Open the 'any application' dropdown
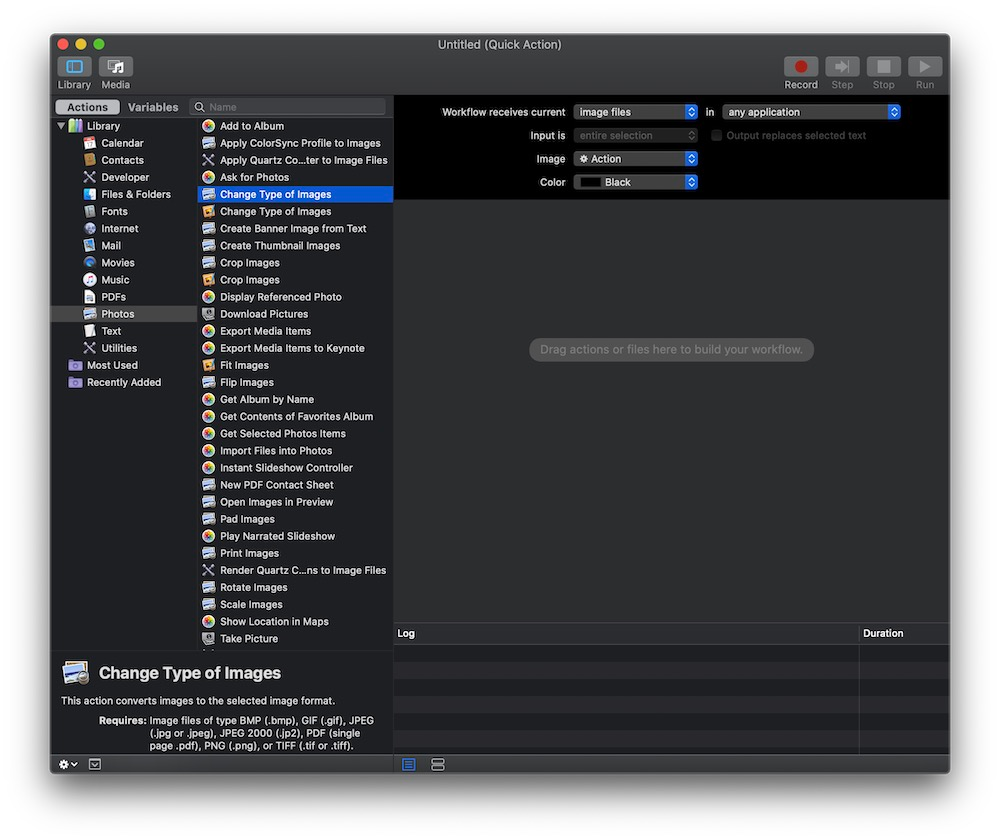This screenshot has height=840, width=1000. click(x=811, y=112)
